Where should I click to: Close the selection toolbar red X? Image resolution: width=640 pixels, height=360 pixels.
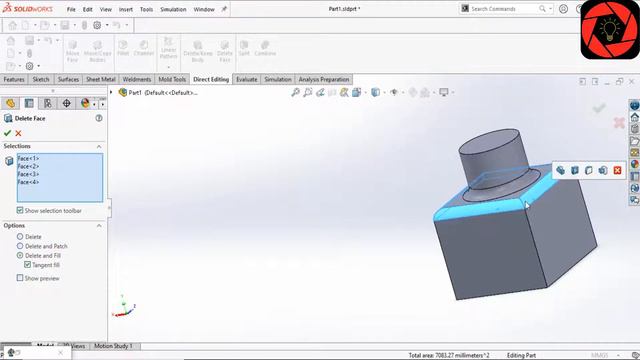tap(617, 170)
